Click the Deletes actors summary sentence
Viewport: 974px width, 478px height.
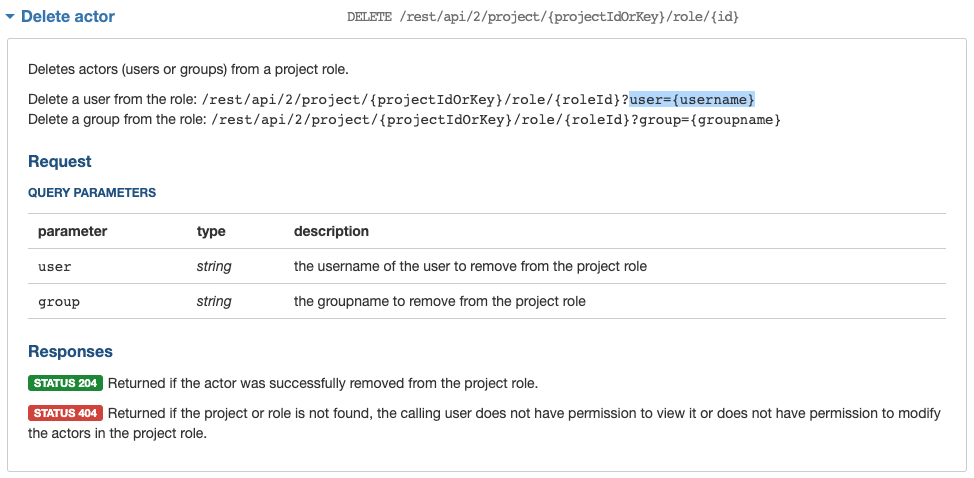point(188,70)
